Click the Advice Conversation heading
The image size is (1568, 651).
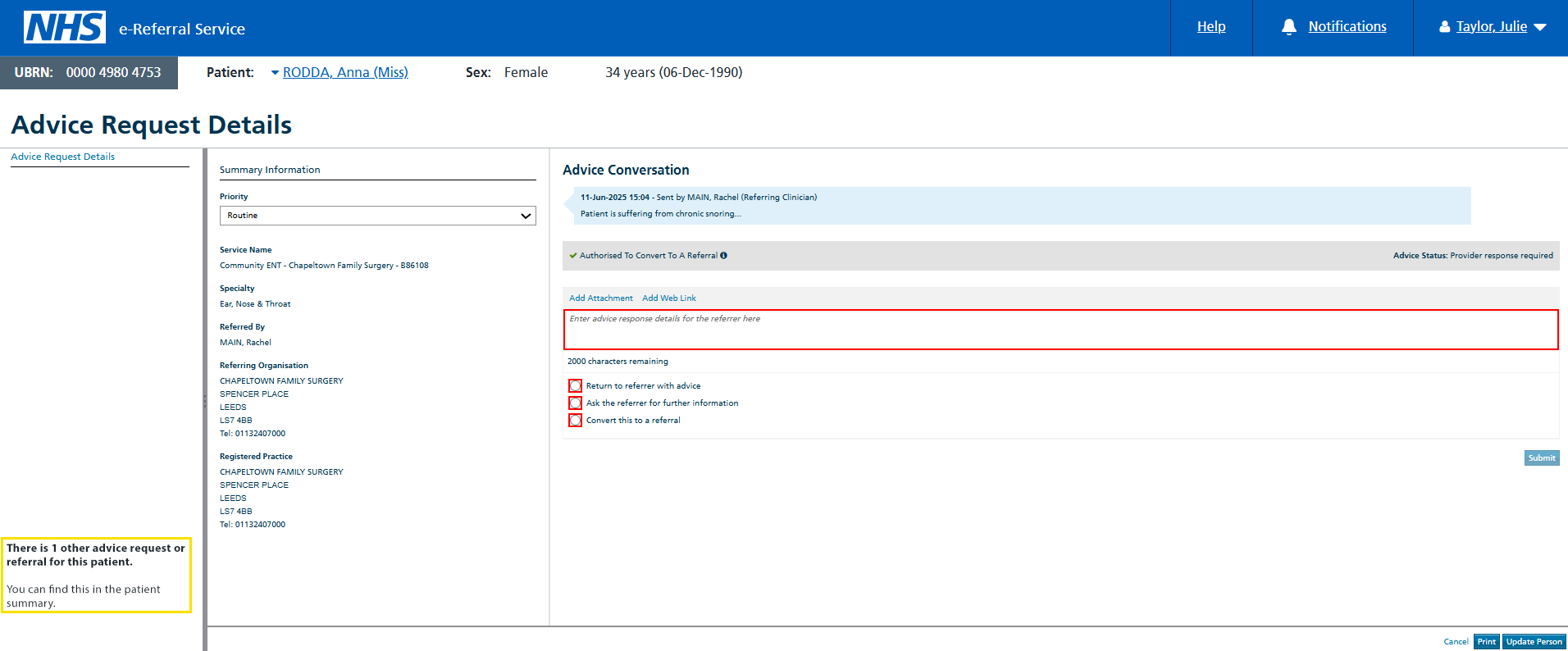[626, 170]
